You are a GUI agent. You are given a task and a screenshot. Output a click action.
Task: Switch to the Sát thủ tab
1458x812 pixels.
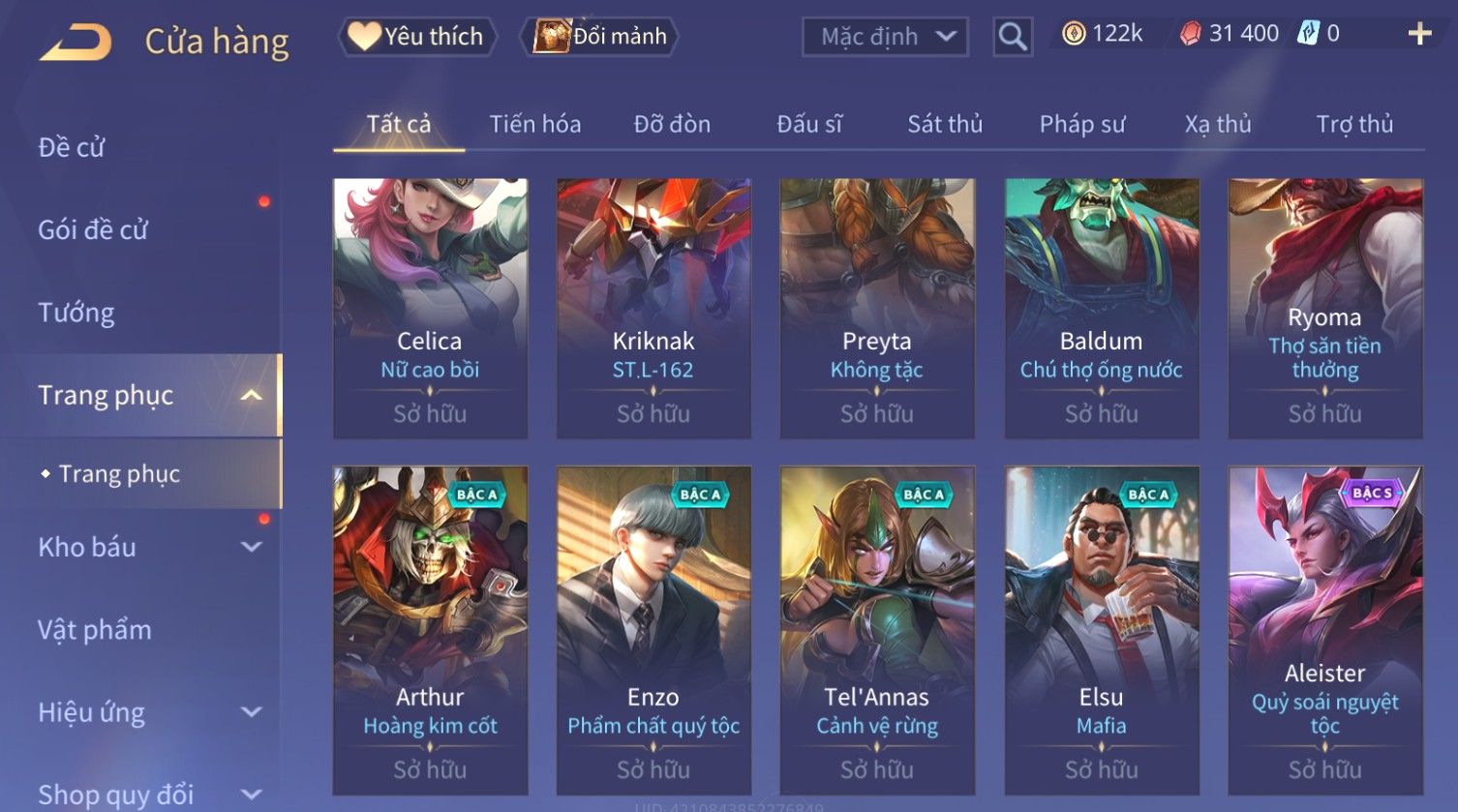[x=945, y=124]
